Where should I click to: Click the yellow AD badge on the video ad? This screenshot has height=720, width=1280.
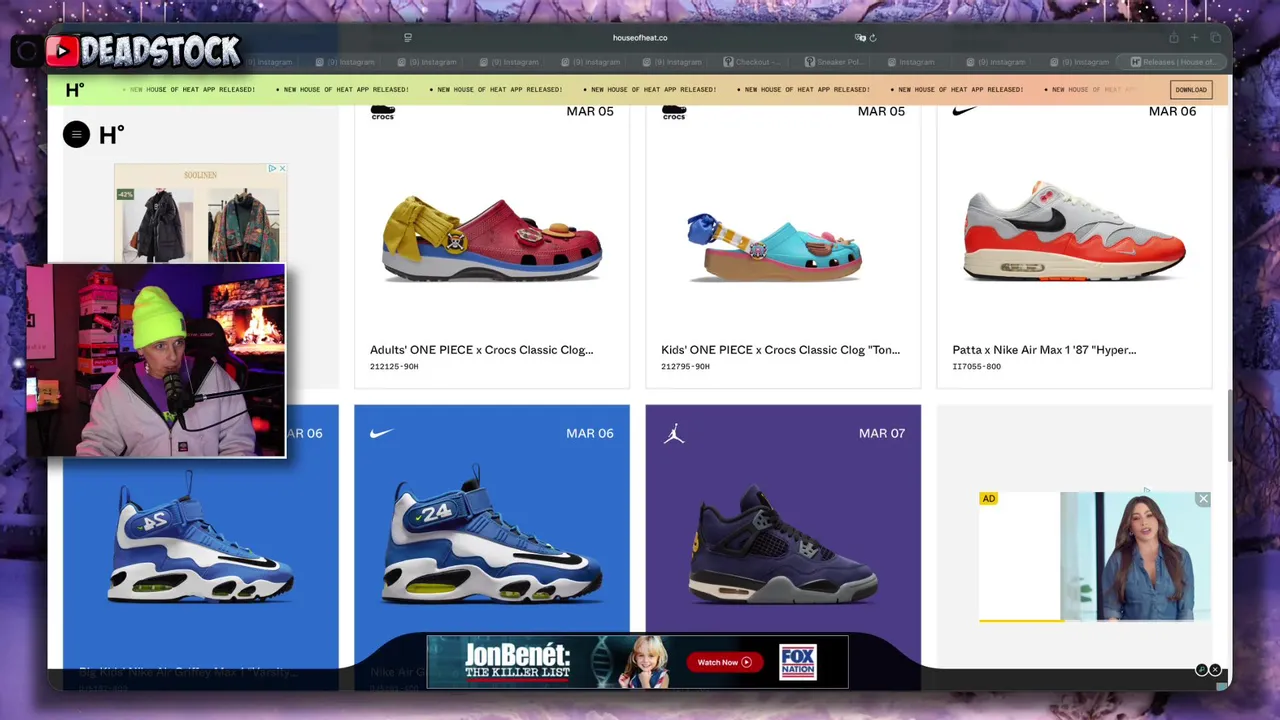tap(988, 499)
